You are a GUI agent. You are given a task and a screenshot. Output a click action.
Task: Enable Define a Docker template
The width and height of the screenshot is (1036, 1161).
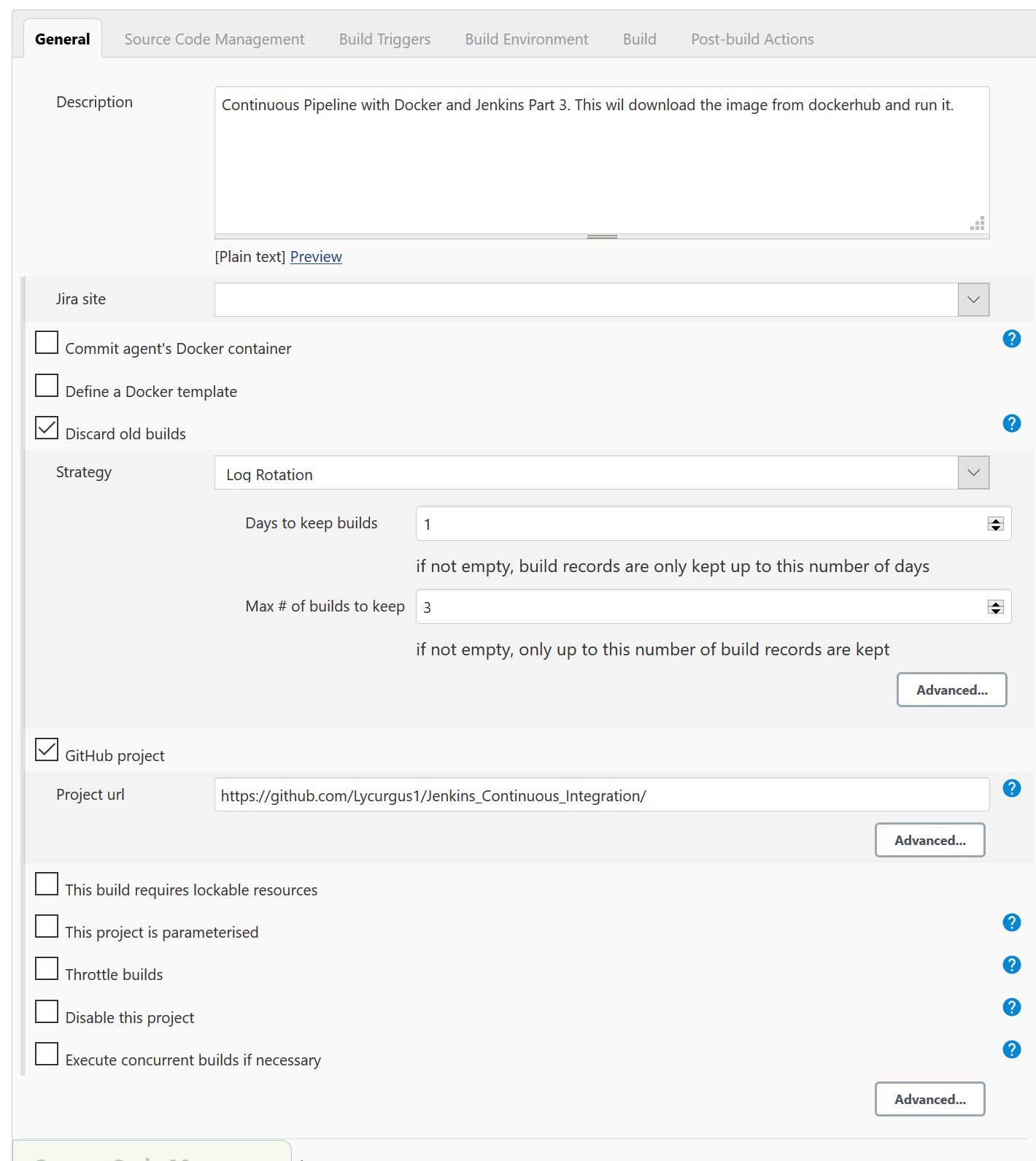click(x=47, y=385)
